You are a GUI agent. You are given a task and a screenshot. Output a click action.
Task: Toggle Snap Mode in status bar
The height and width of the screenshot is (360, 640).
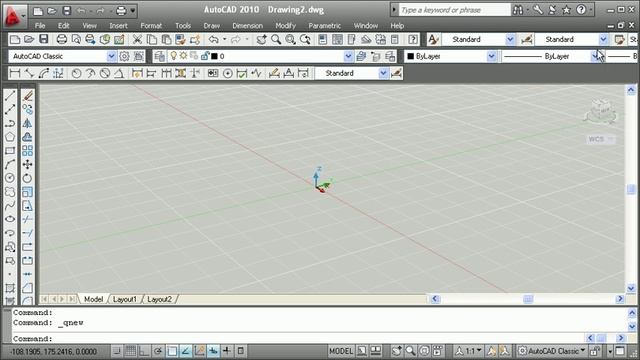pyautogui.click(x=117, y=351)
